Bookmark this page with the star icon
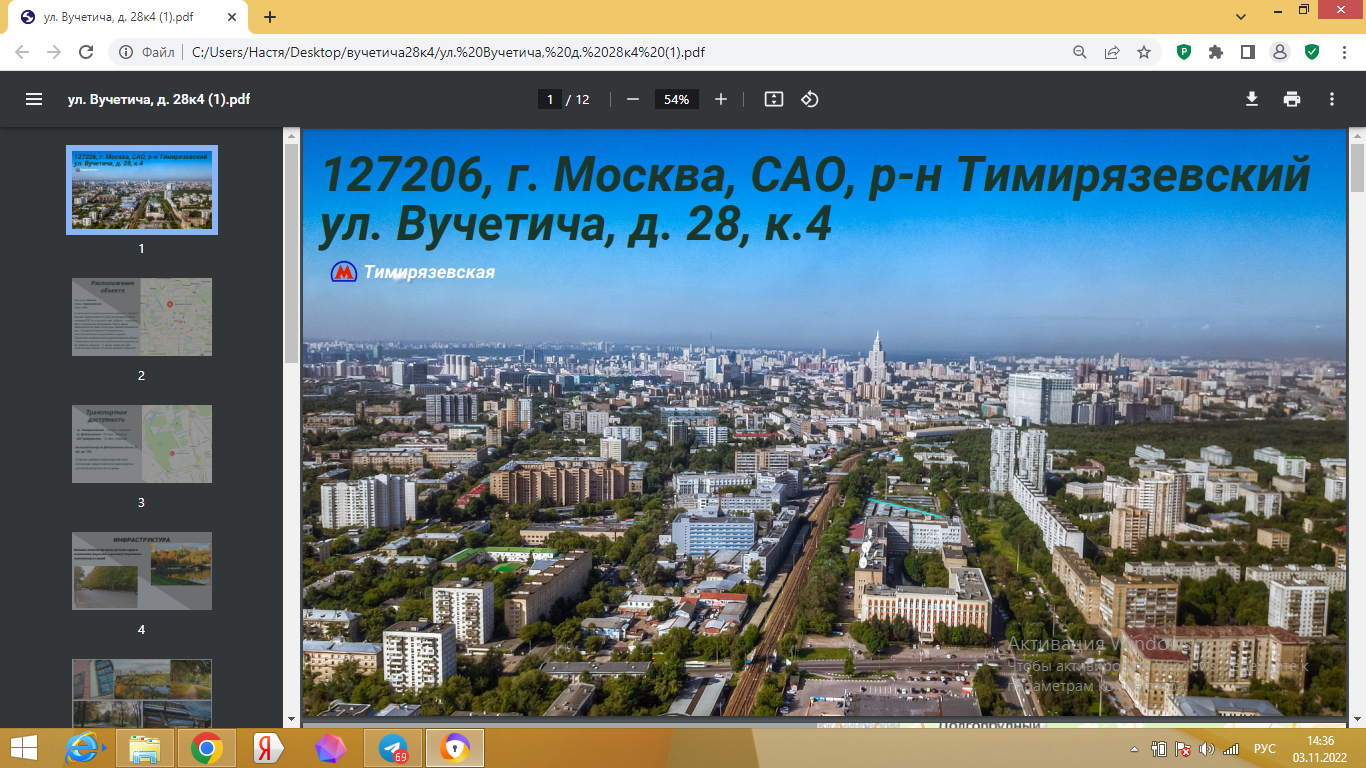 pos(1144,52)
